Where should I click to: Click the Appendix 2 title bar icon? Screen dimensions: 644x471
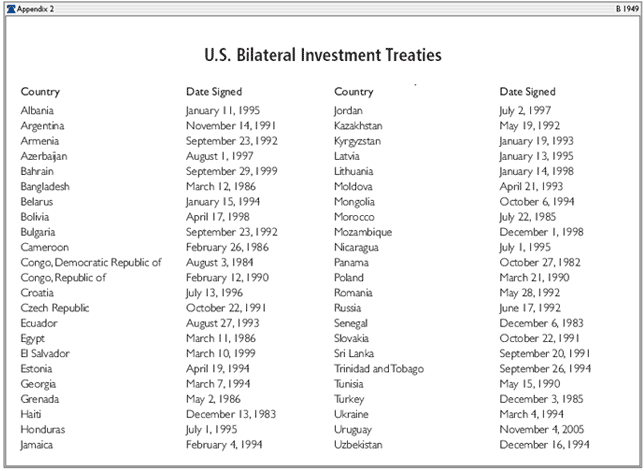coord(9,6)
